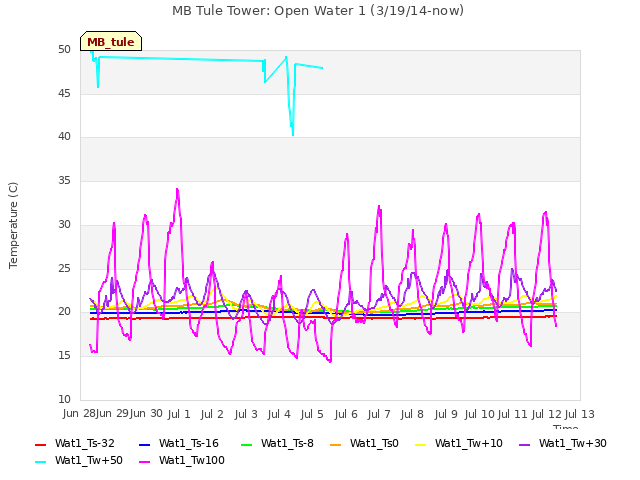Click the Jul 5 x-axis label
Image resolution: width=640 pixels, height=480 pixels.
click(x=312, y=414)
